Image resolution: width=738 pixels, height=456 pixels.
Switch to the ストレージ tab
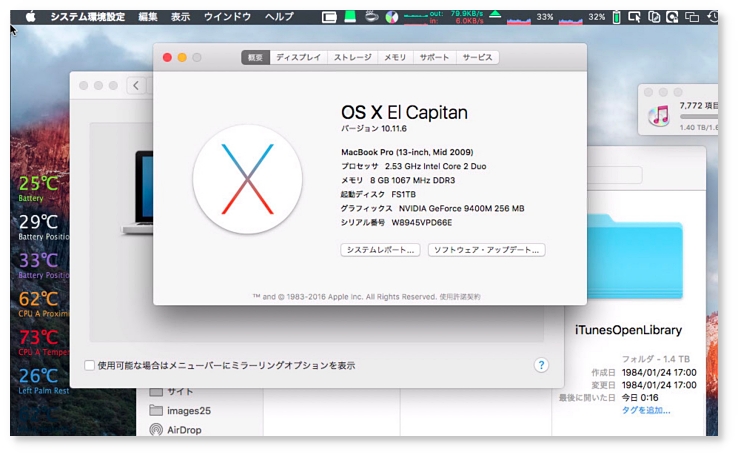point(353,58)
